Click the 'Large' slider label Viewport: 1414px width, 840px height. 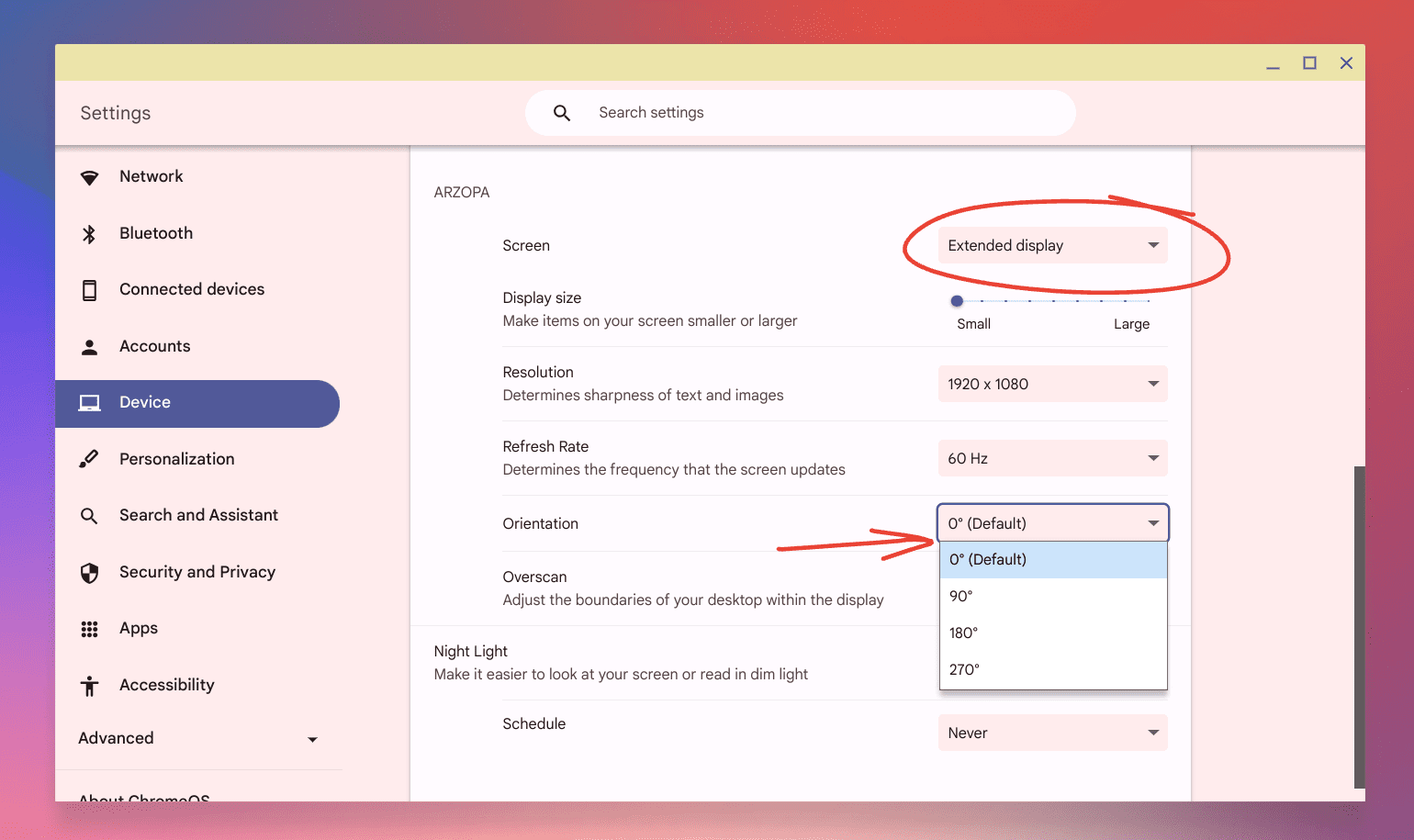(1131, 324)
